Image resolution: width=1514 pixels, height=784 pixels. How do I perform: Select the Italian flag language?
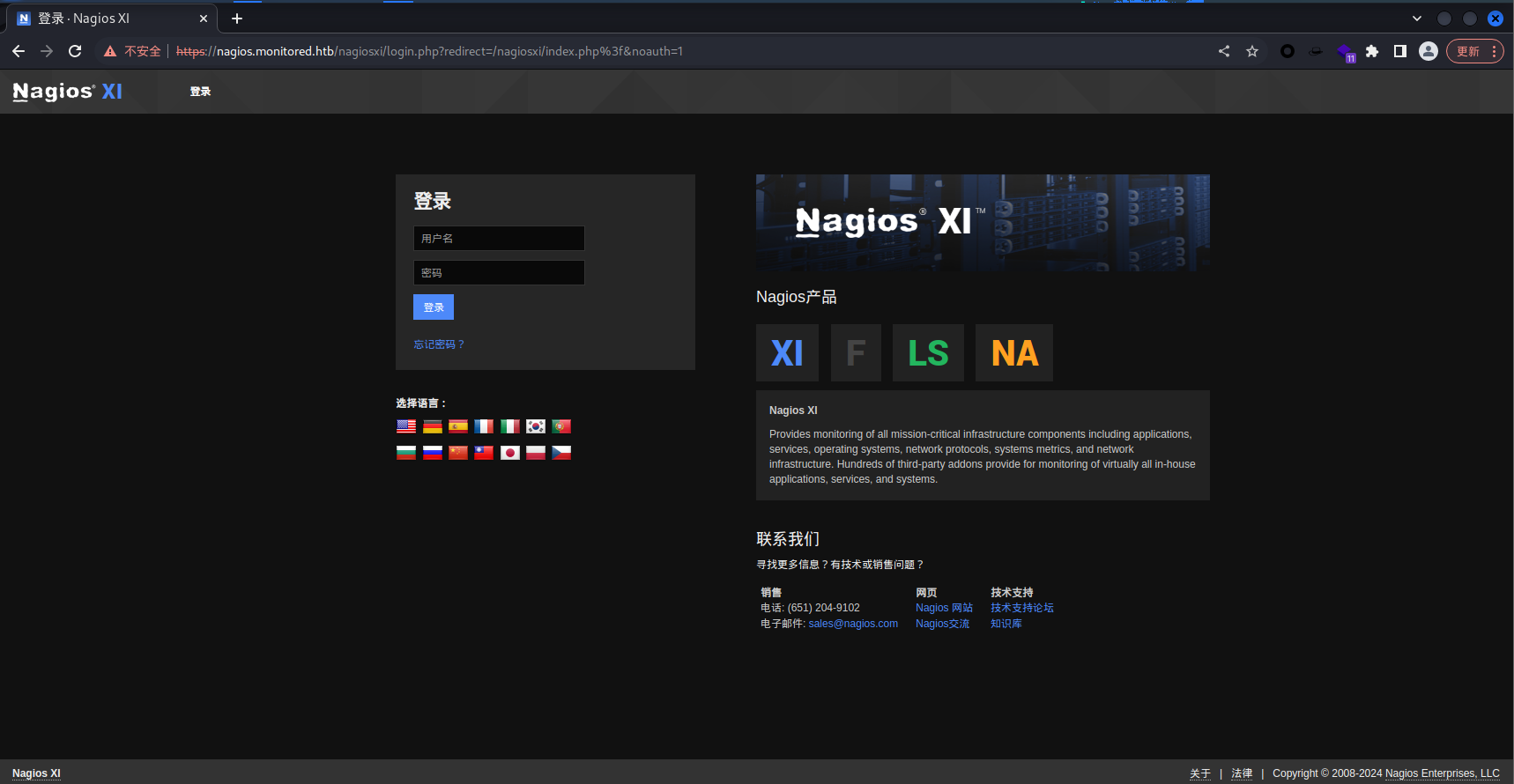tap(510, 426)
